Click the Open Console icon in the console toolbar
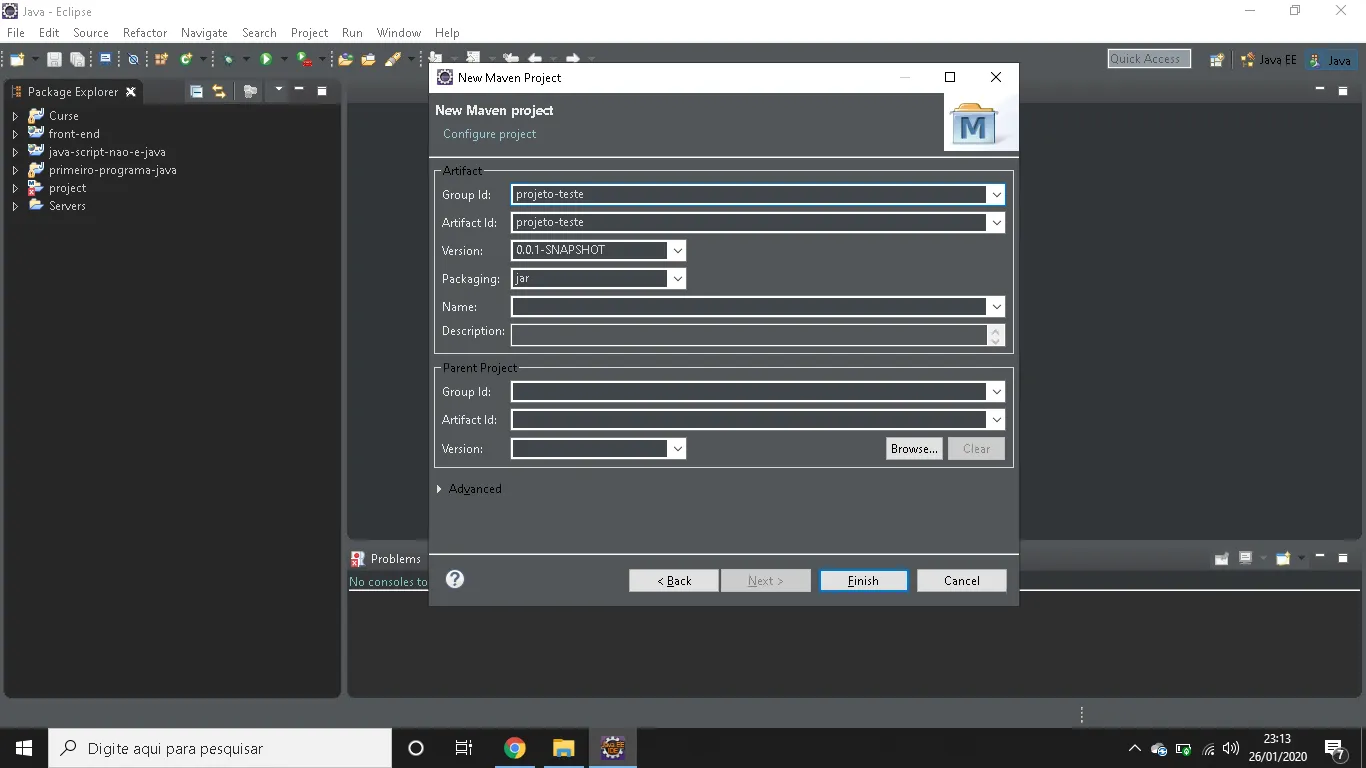Viewport: 1366px width, 768px height. (1283, 558)
